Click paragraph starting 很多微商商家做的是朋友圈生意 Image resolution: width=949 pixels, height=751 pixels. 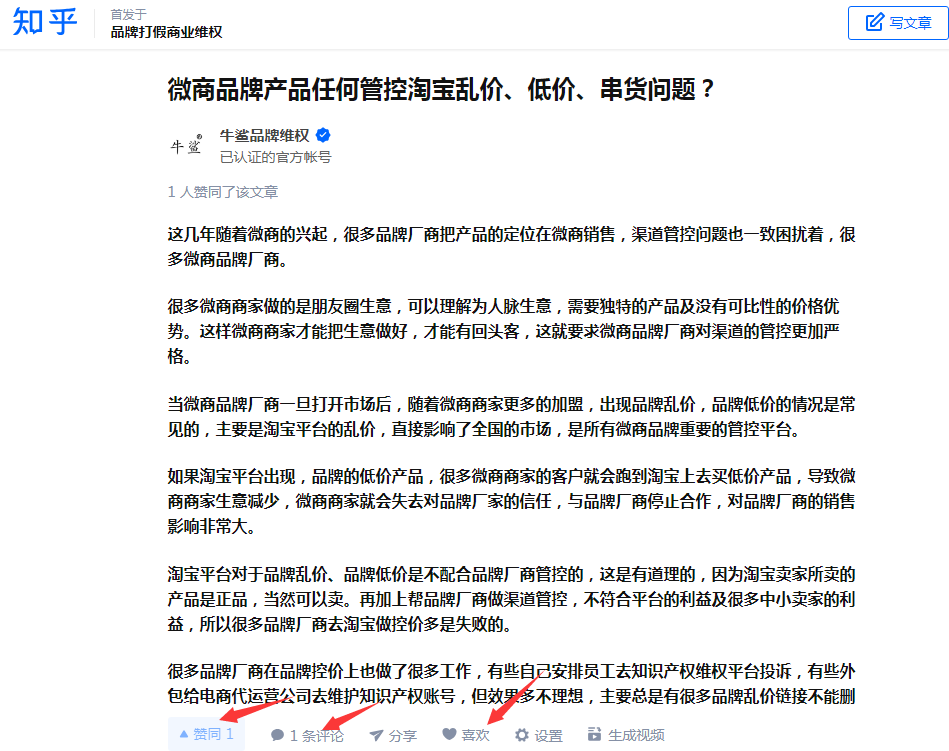pos(504,331)
